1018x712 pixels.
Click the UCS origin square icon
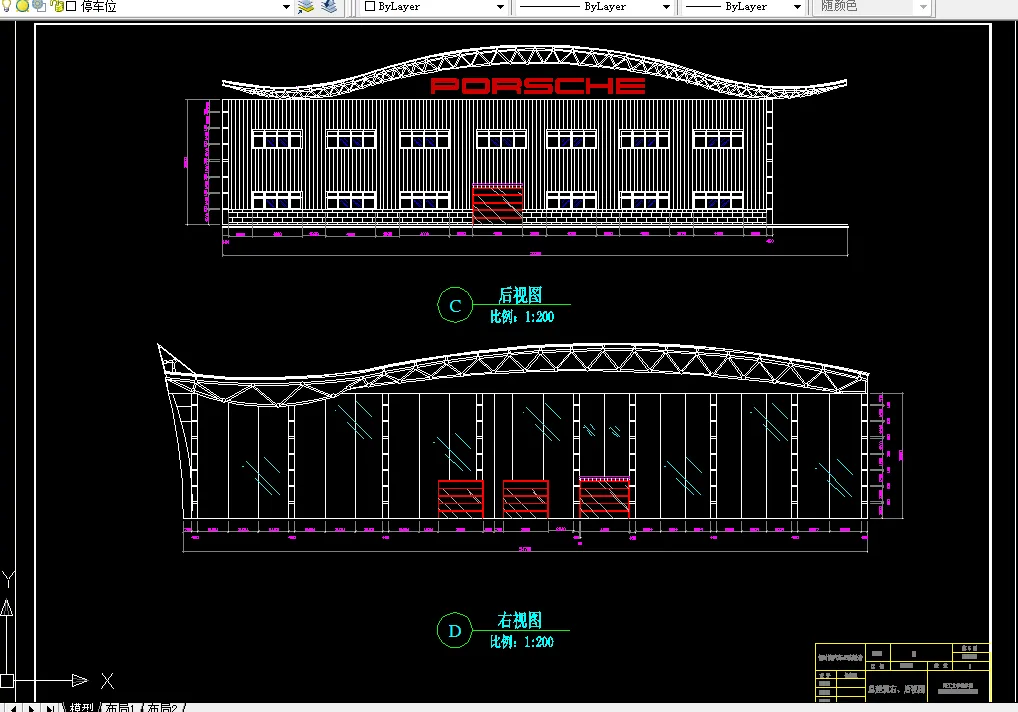(6, 681)
